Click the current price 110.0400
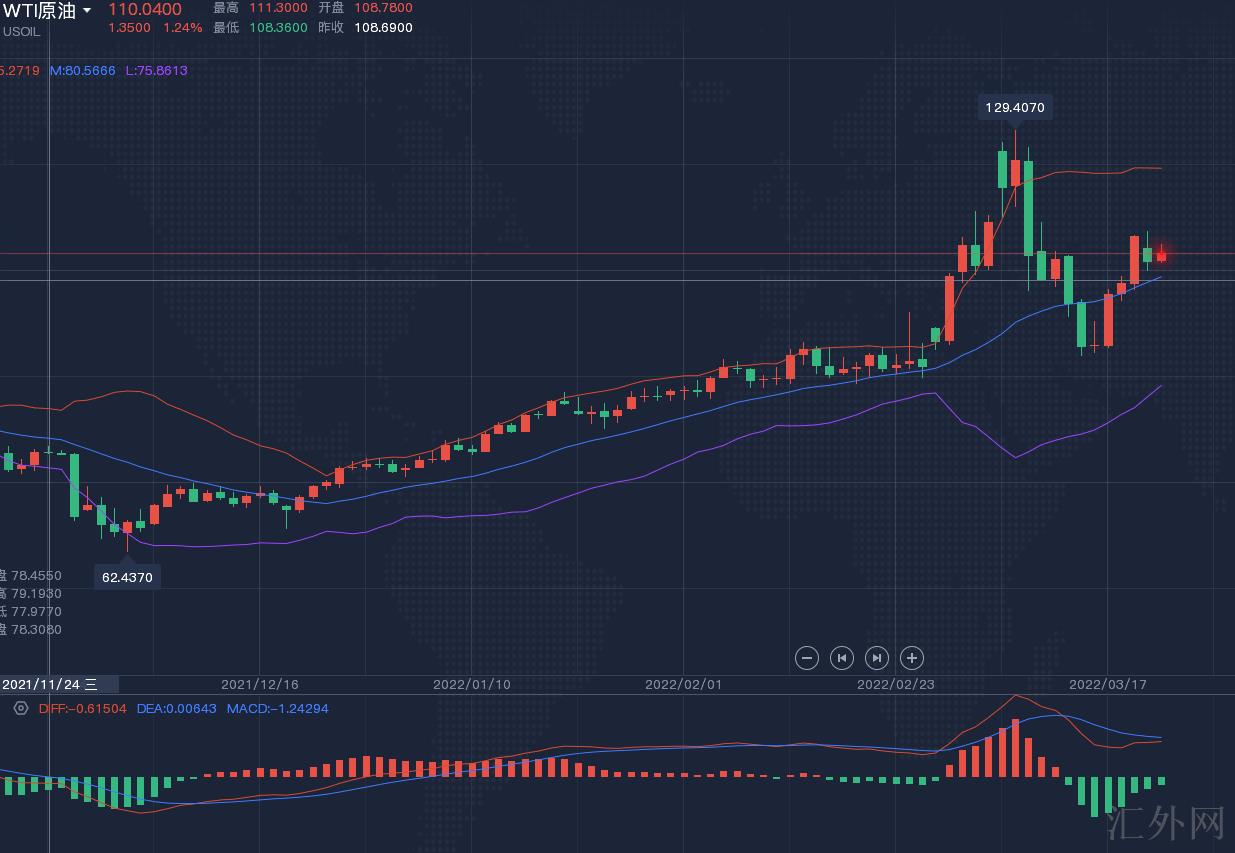 145,10
